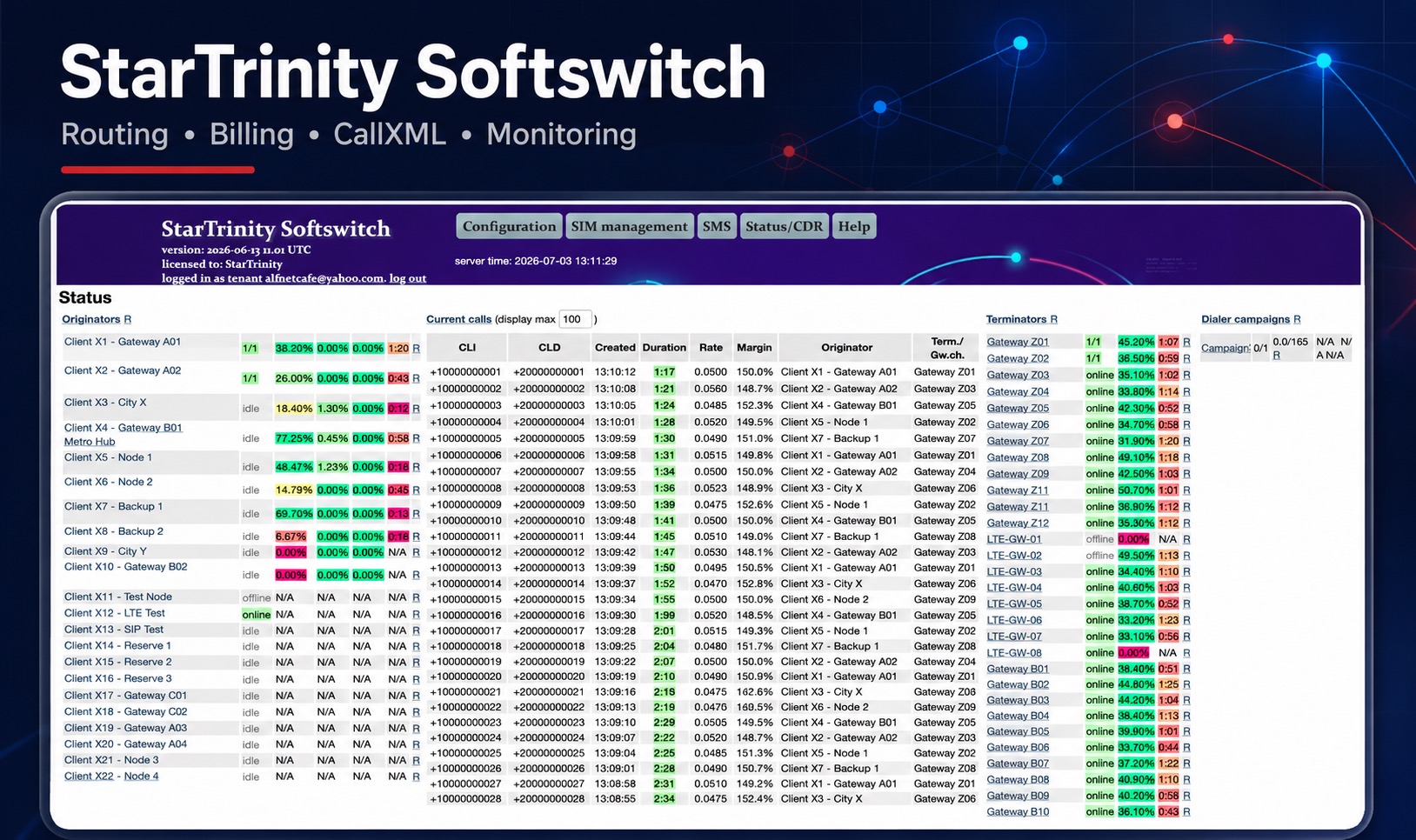Open Client X9 - City Y originator
Viewport: 1416px width, 840px height.
coord(105,551)
